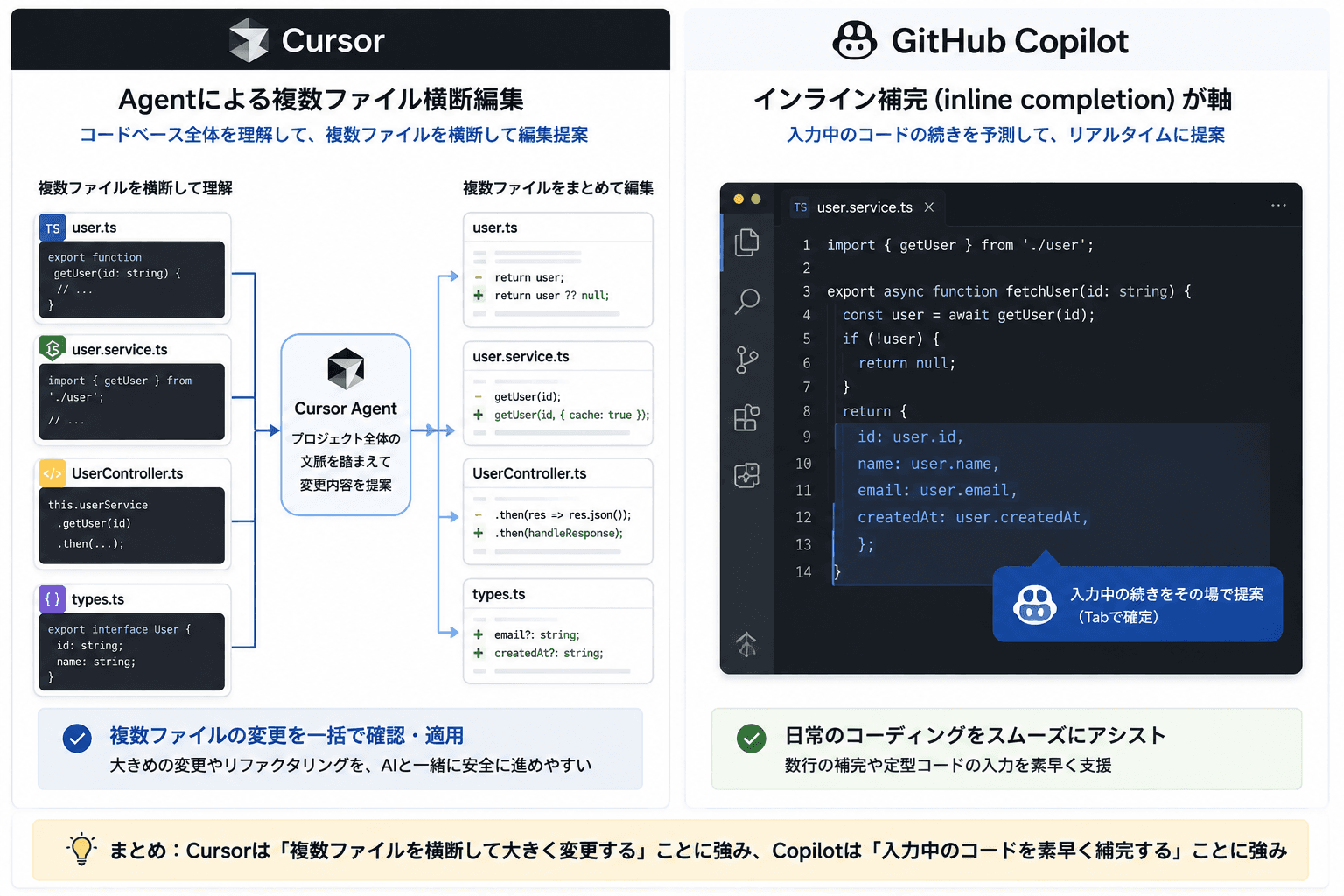Viewport: 1344px width, 896px height.
Task: Click the heading Agentによる複数ファイル横断編集
Action: click(321, 100)
